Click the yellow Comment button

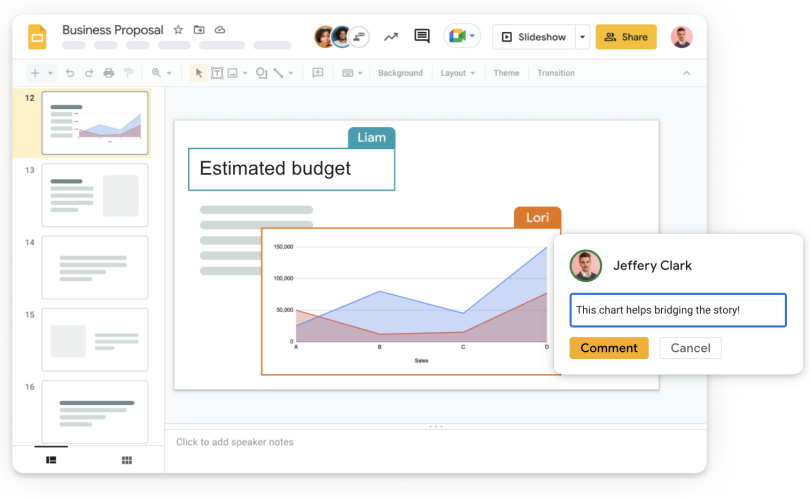tap(609, 348)
